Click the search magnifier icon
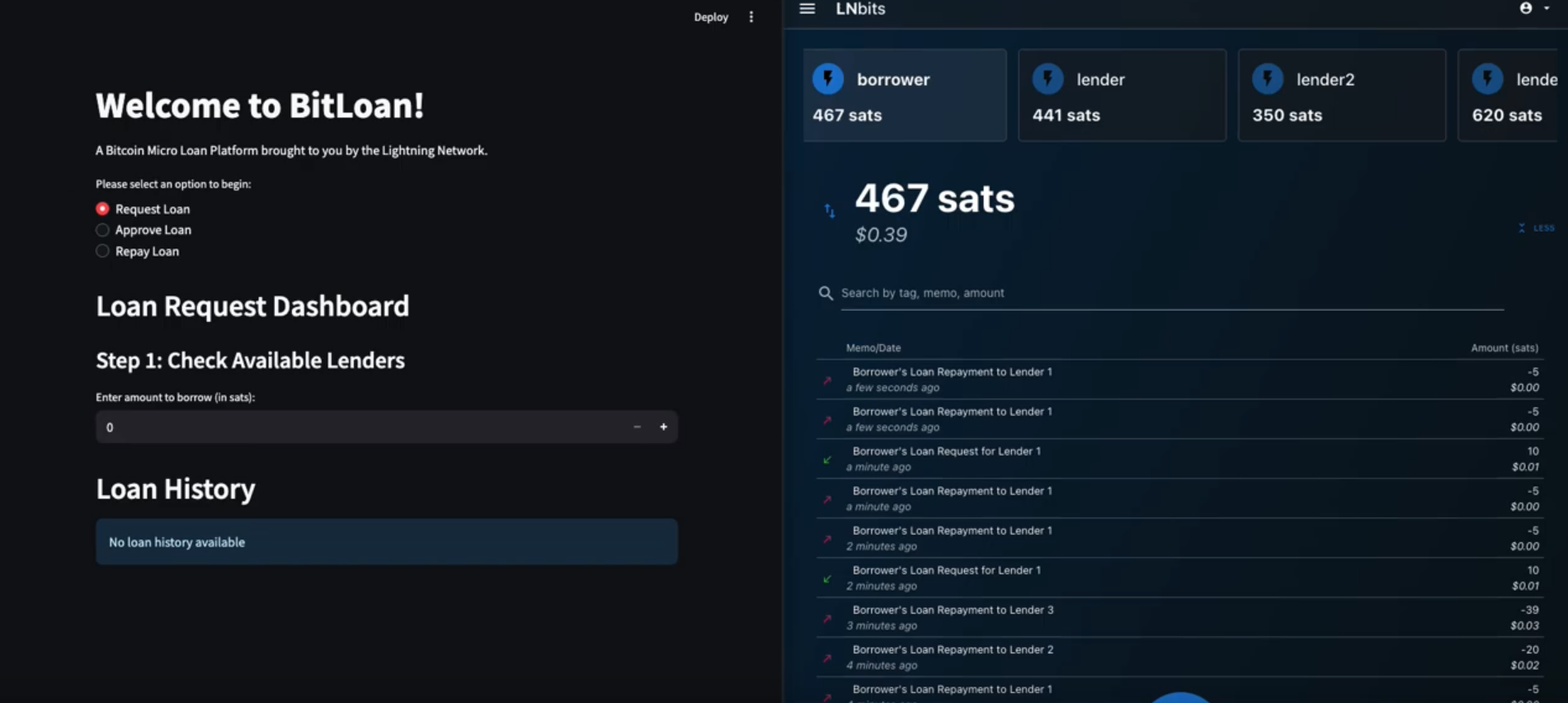The height and width of the screenshot is (703, 1568). pos(826,293)
